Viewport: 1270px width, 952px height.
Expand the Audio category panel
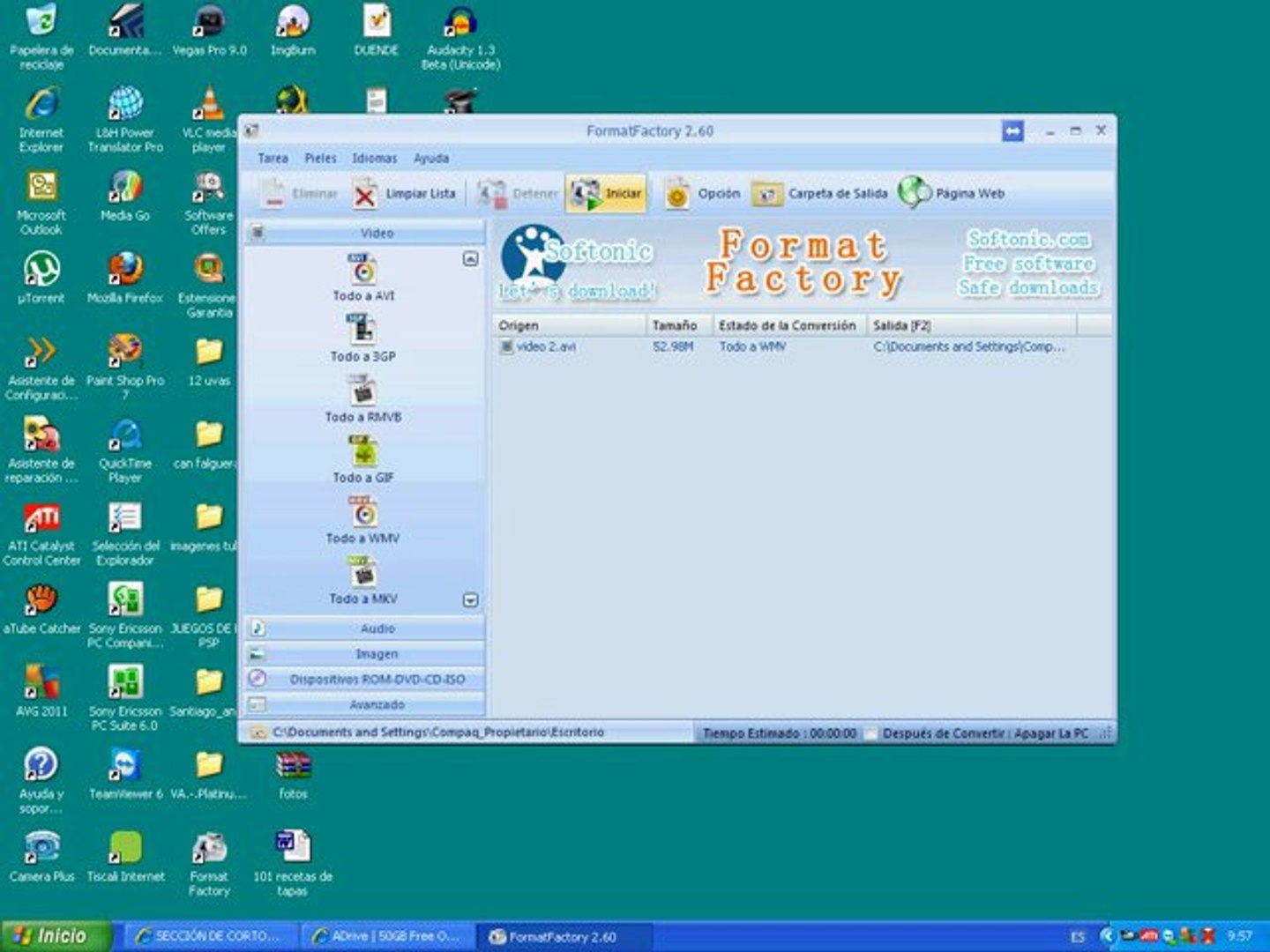point(365,628)
